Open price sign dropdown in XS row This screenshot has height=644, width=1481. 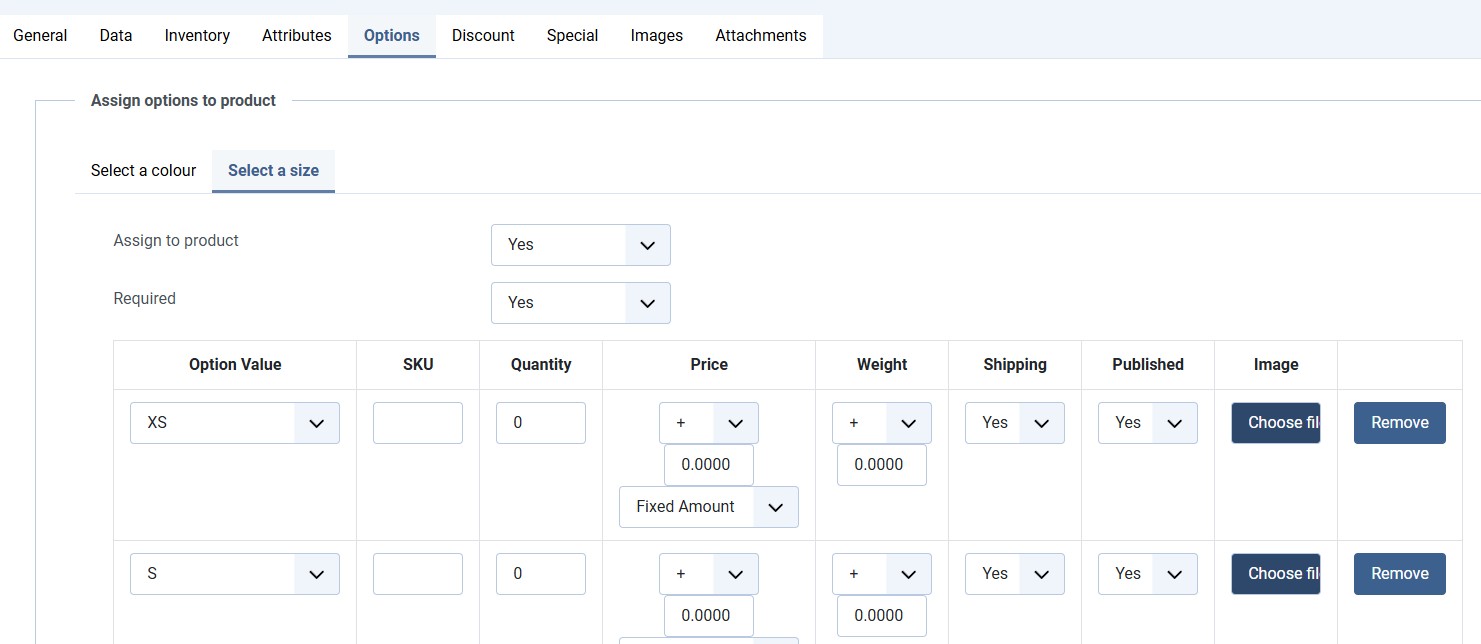click(x=708, y=423)
